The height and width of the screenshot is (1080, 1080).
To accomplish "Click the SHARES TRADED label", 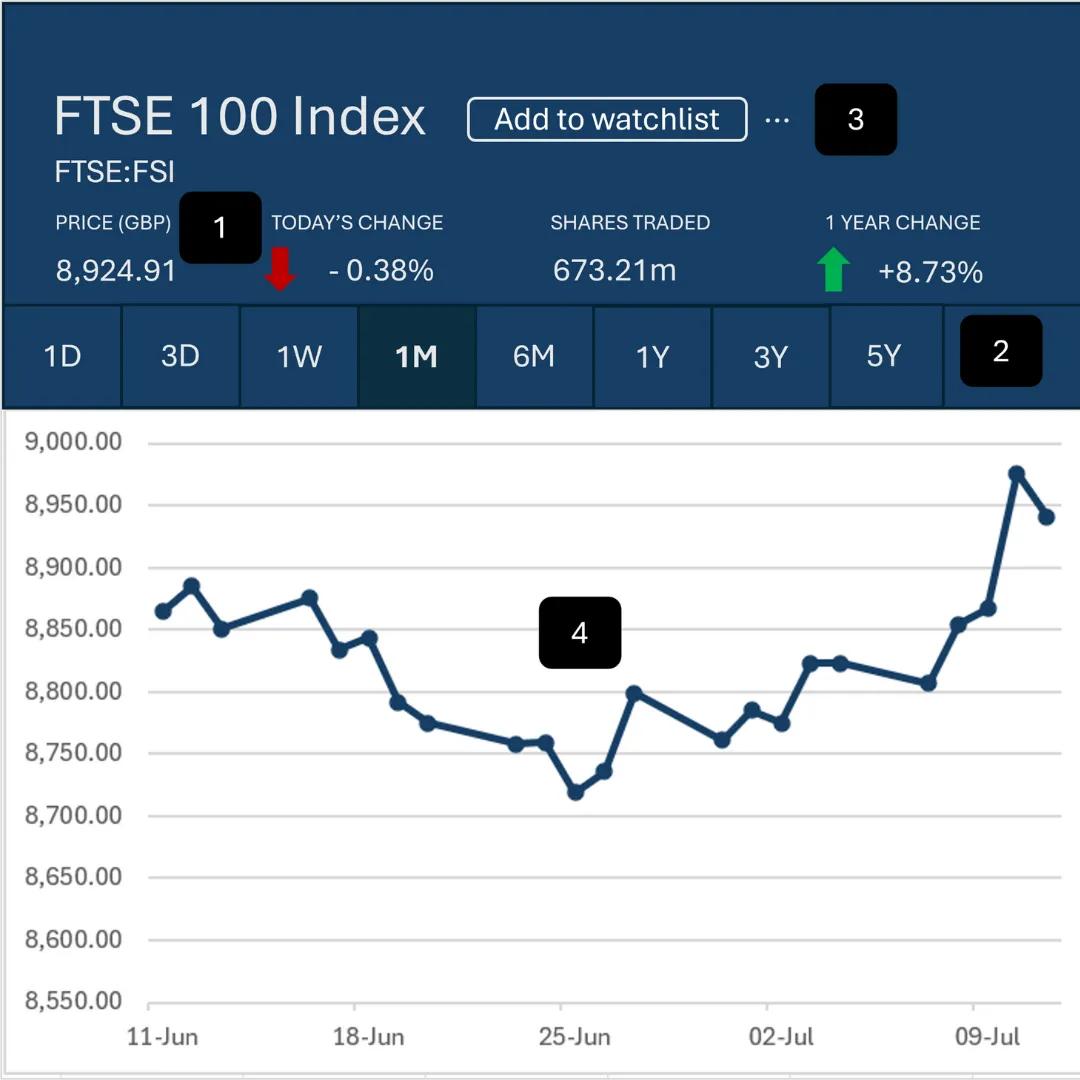I will point(630,222).
